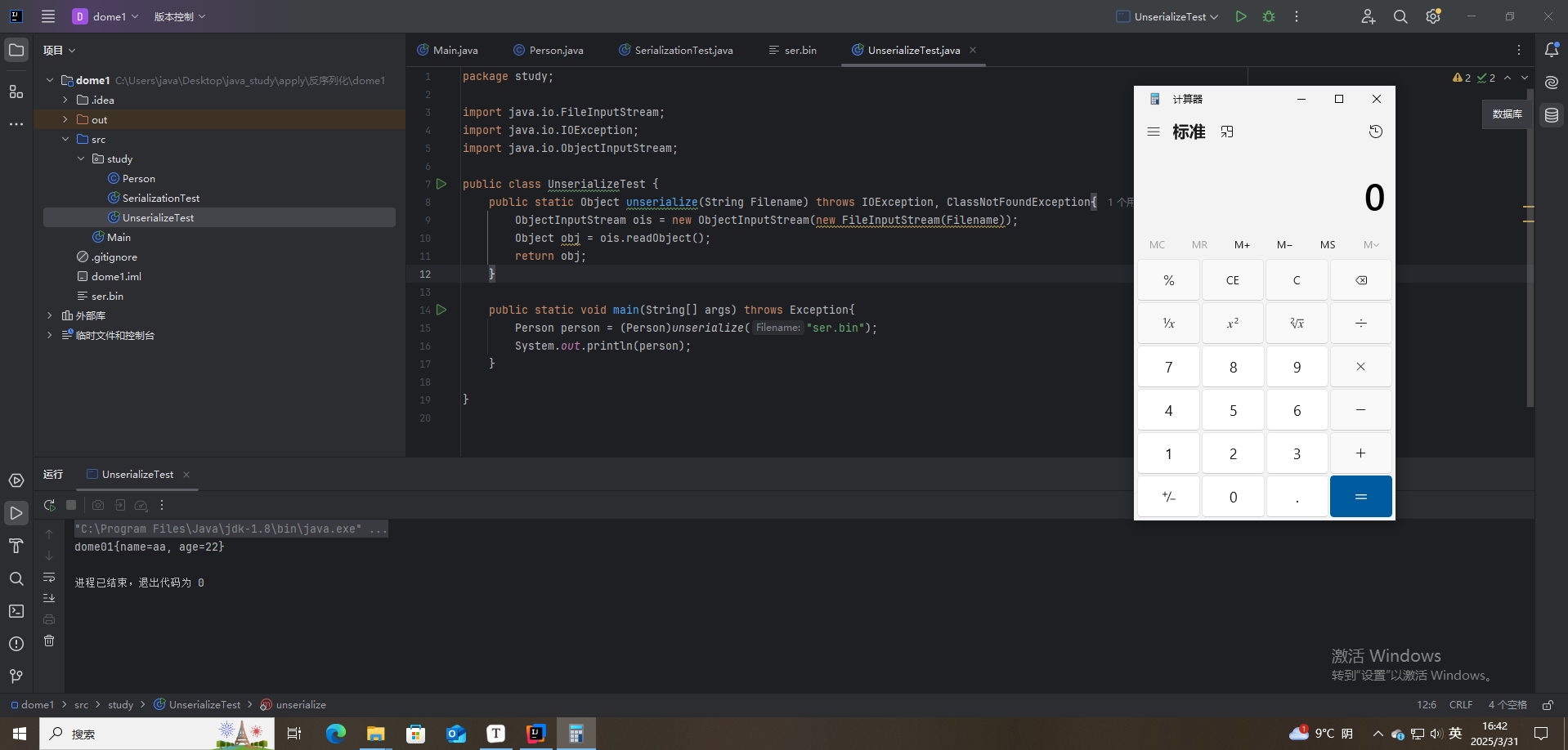Expand 外部库 node
Image resolution: width=1568 pixels, height=750 pixels.
click(50, 315)
